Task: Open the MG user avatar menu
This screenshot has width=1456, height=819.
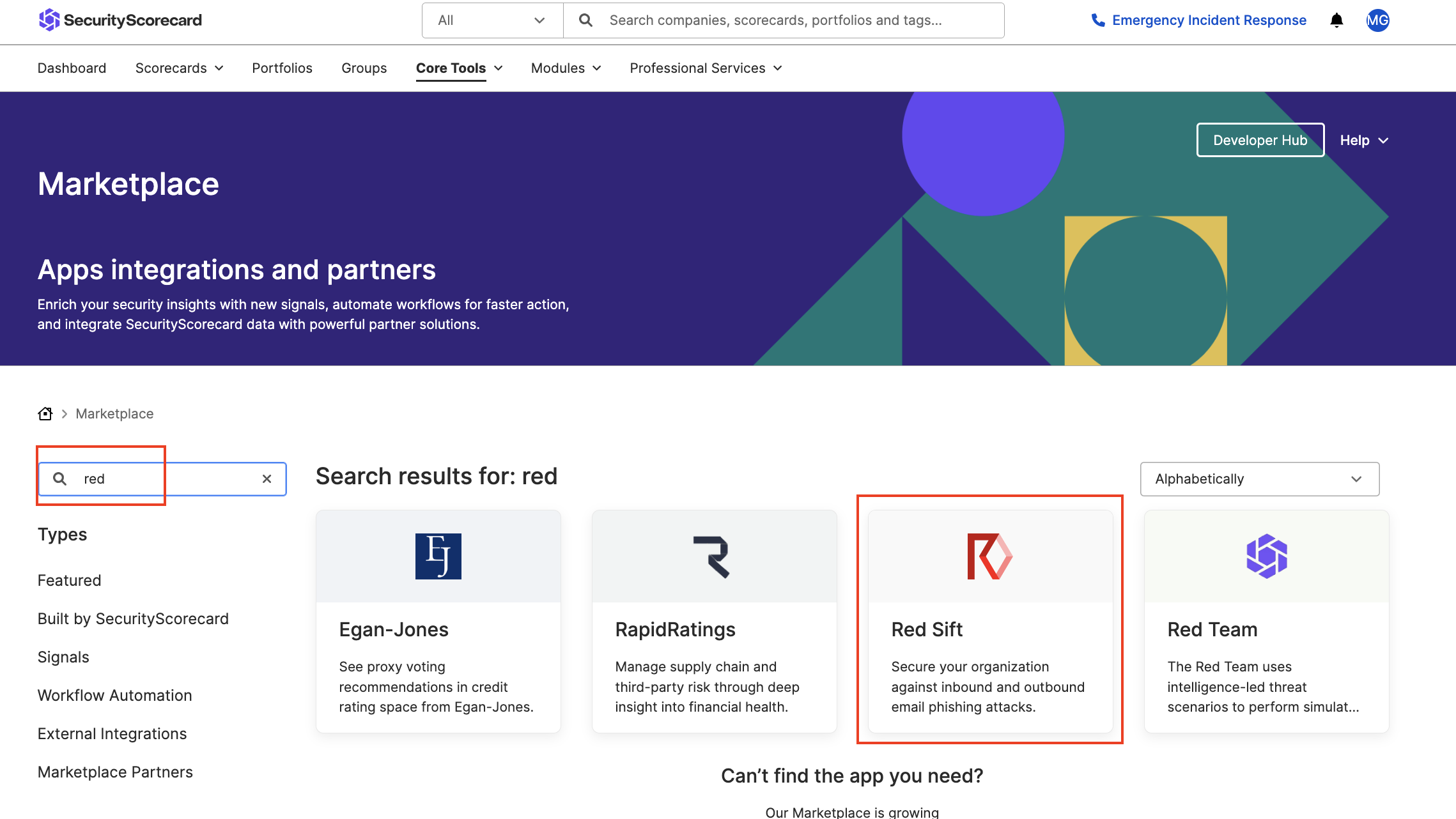Action: pyautogui.click(x=1377, y=20)
